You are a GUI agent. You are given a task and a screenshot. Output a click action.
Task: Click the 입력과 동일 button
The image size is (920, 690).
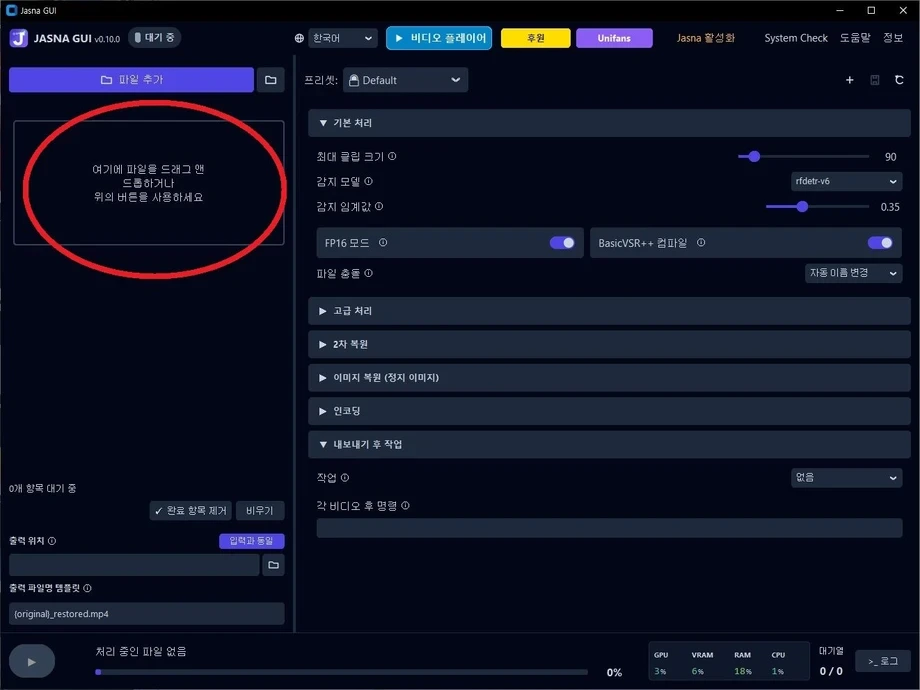point(252,541)
